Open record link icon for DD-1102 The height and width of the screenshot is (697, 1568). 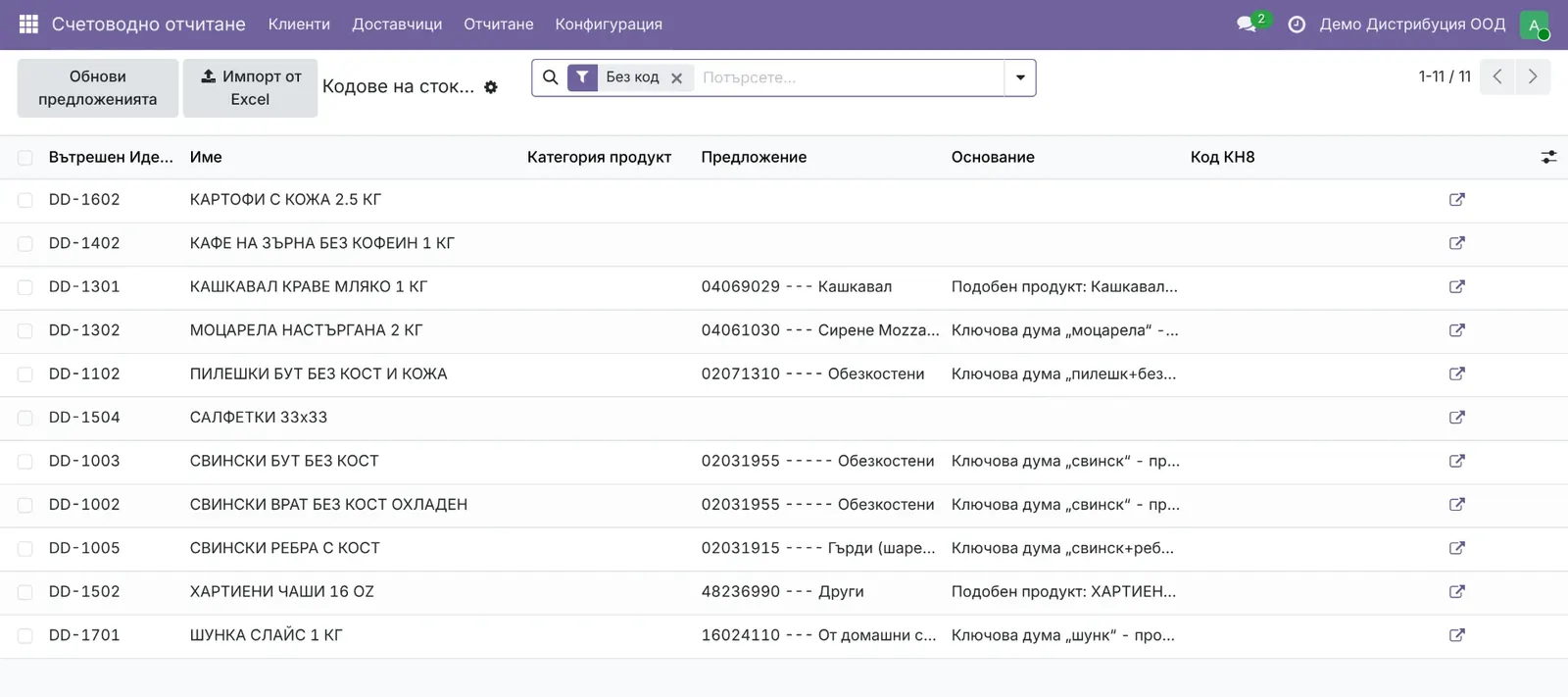(x=1456, y=373)
